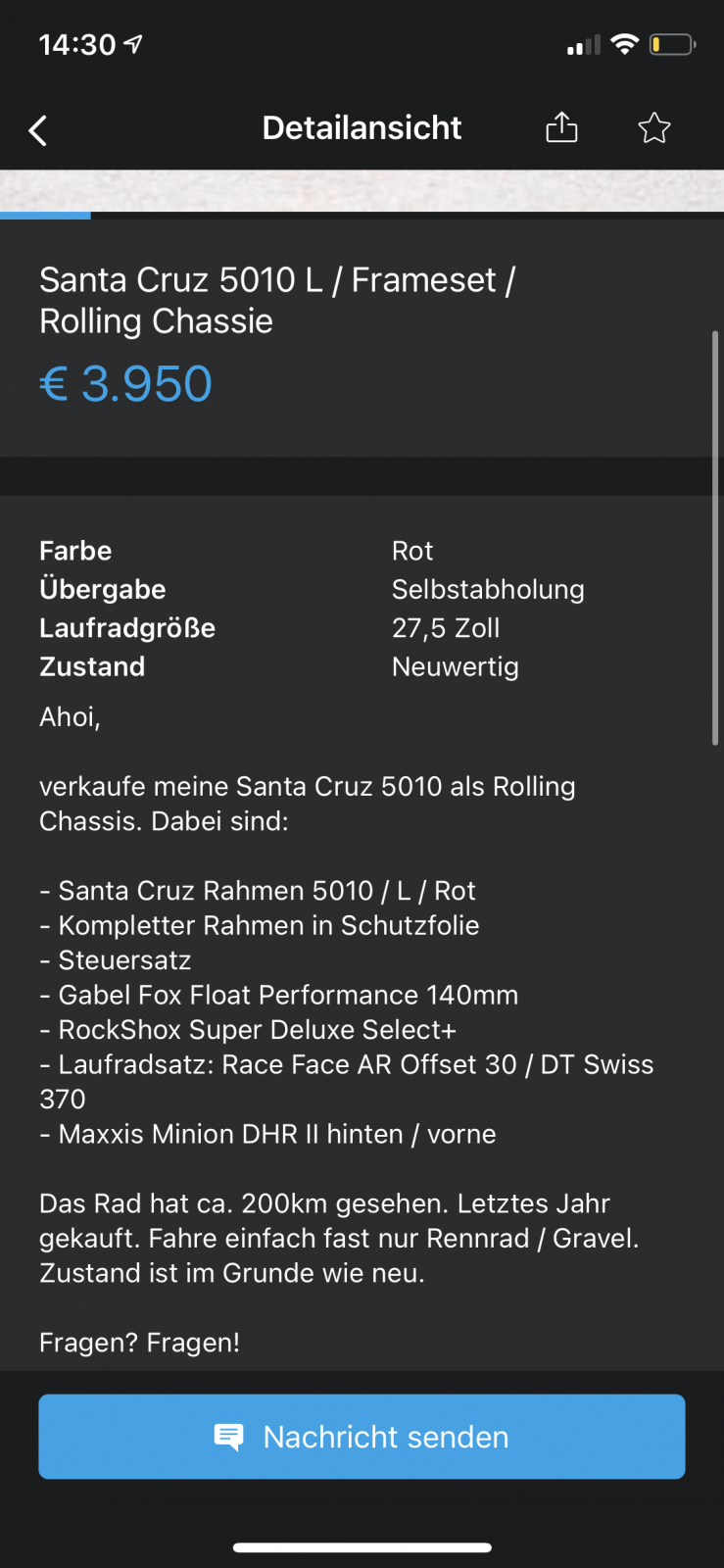Tap the speech bubble message icon
The height and width of the screenshot is (1568, 724).
(228, 1437)
